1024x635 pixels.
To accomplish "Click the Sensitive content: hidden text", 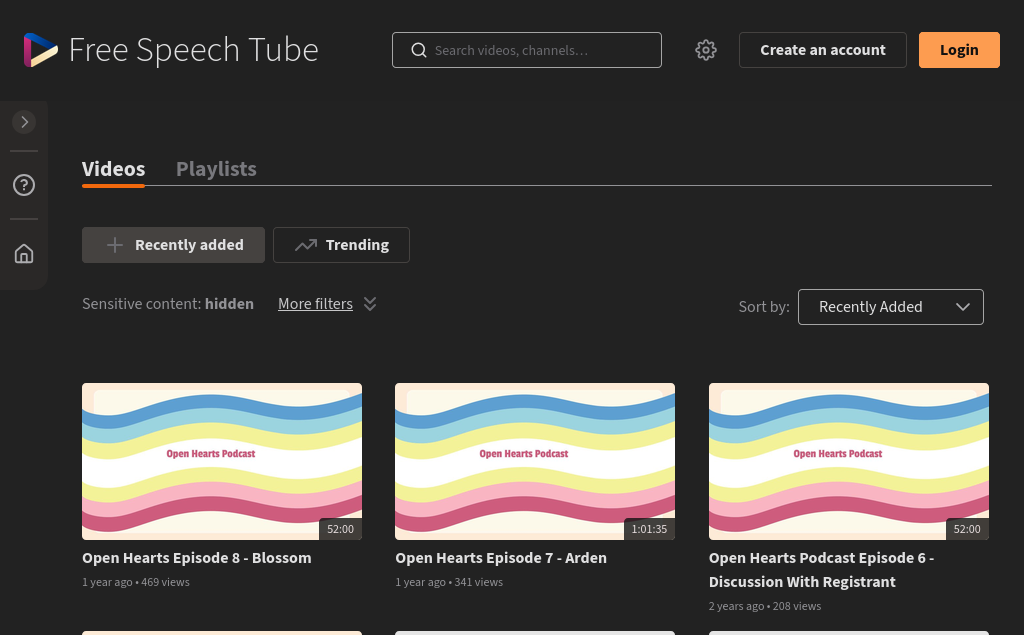I will point(168,304).
